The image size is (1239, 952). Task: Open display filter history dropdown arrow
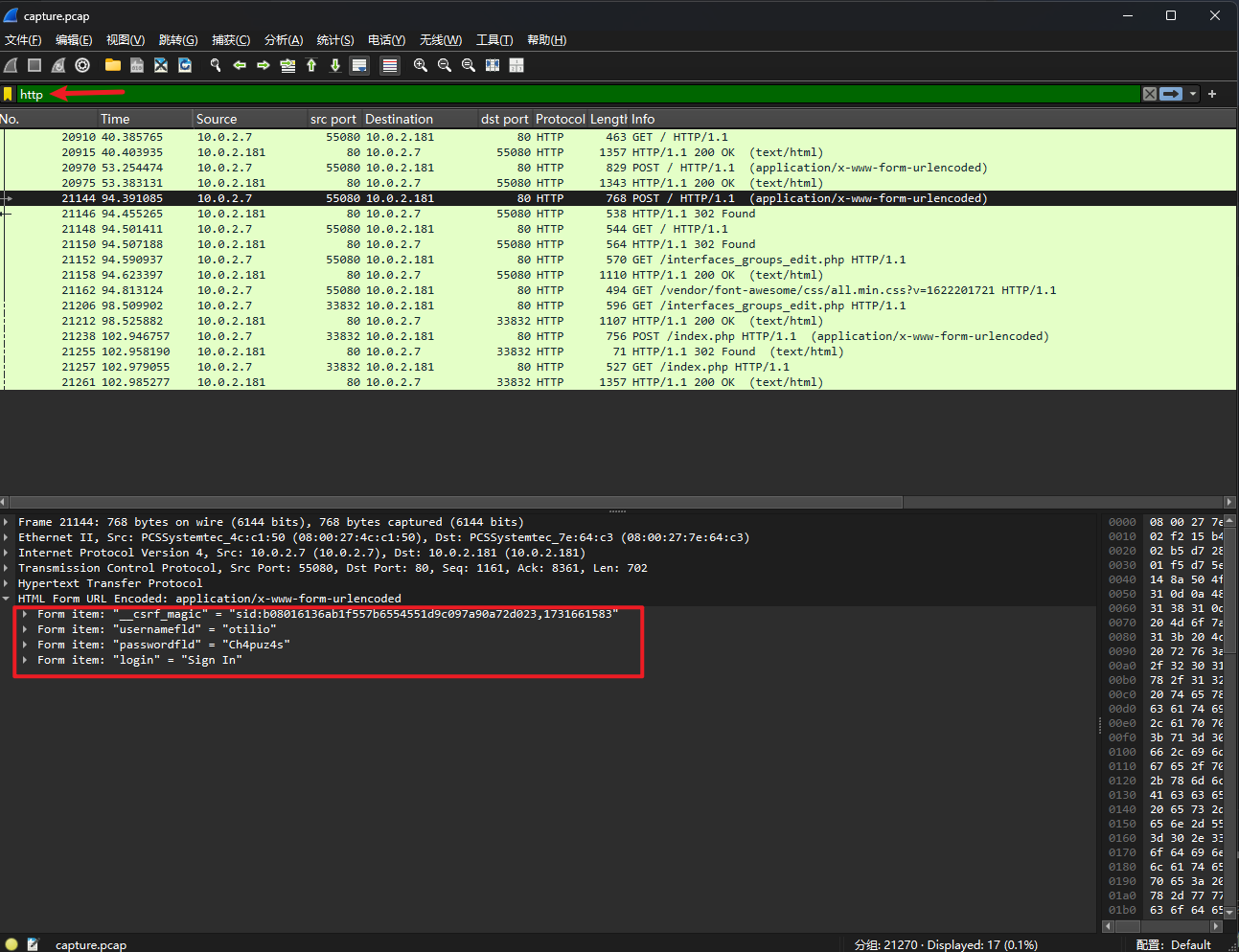pyautogui.click(x=1193, y=94)
